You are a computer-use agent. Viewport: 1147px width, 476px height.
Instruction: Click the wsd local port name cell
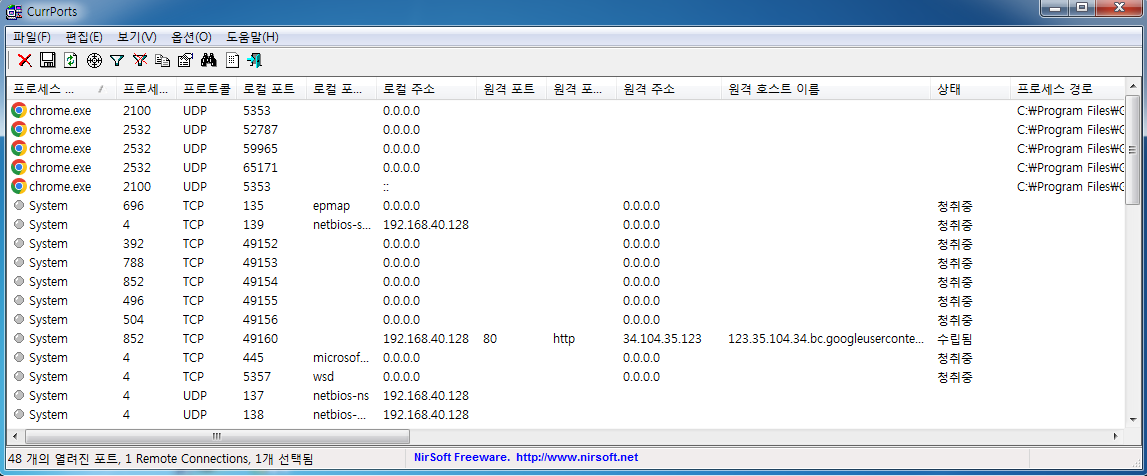[324, 377]
